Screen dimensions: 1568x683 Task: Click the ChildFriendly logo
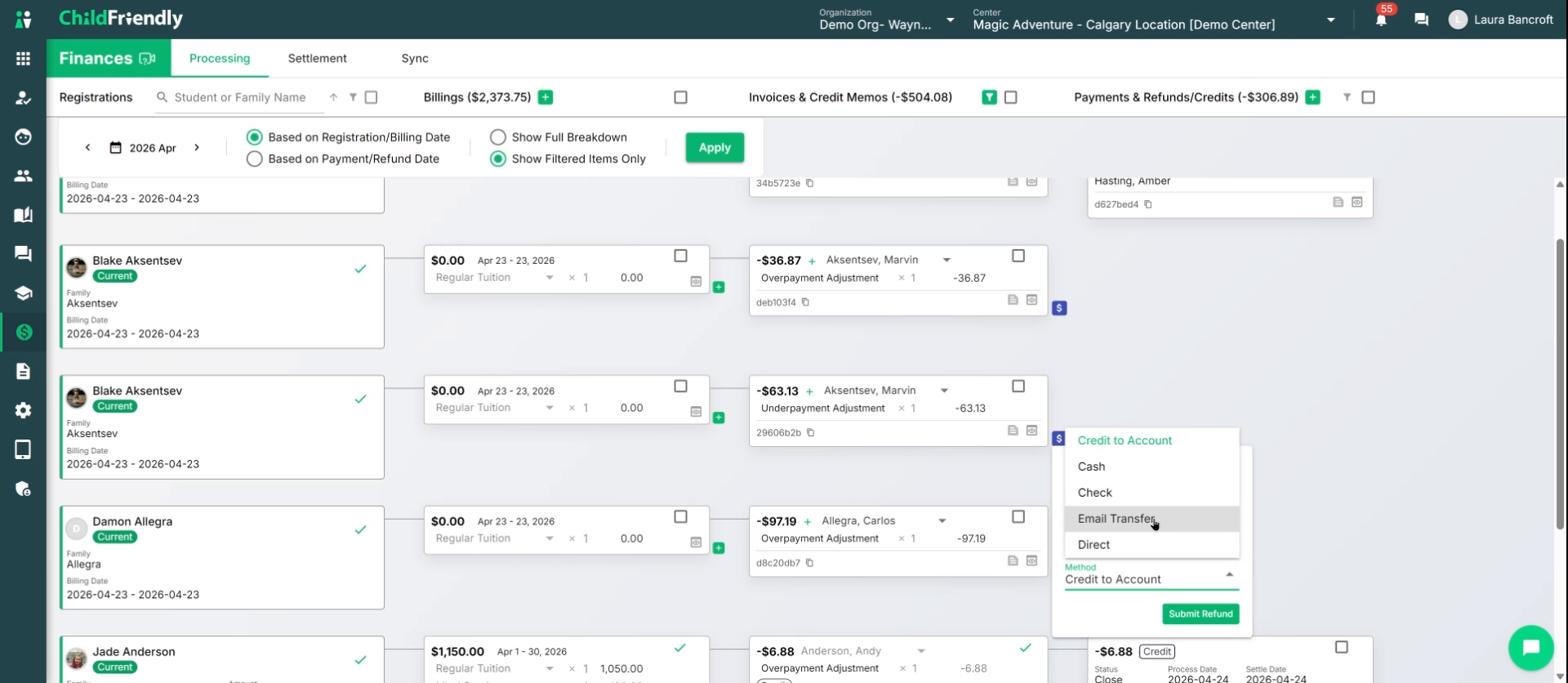121,19
